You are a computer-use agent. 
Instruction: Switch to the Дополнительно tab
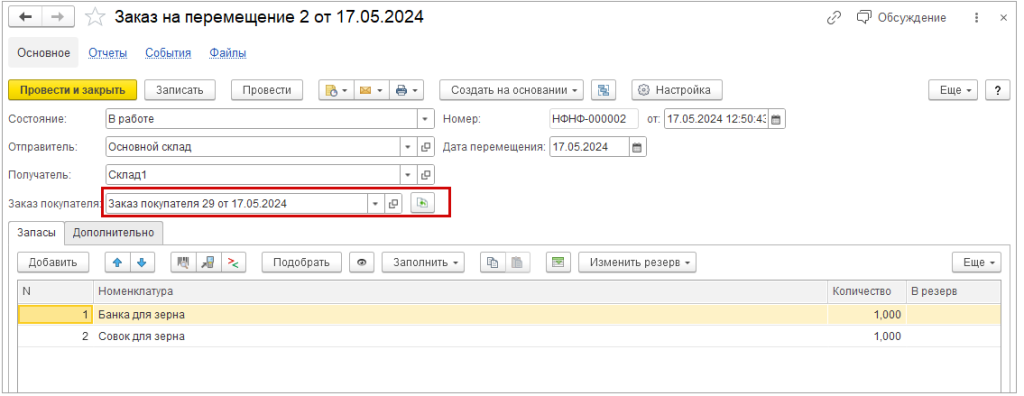114,233
